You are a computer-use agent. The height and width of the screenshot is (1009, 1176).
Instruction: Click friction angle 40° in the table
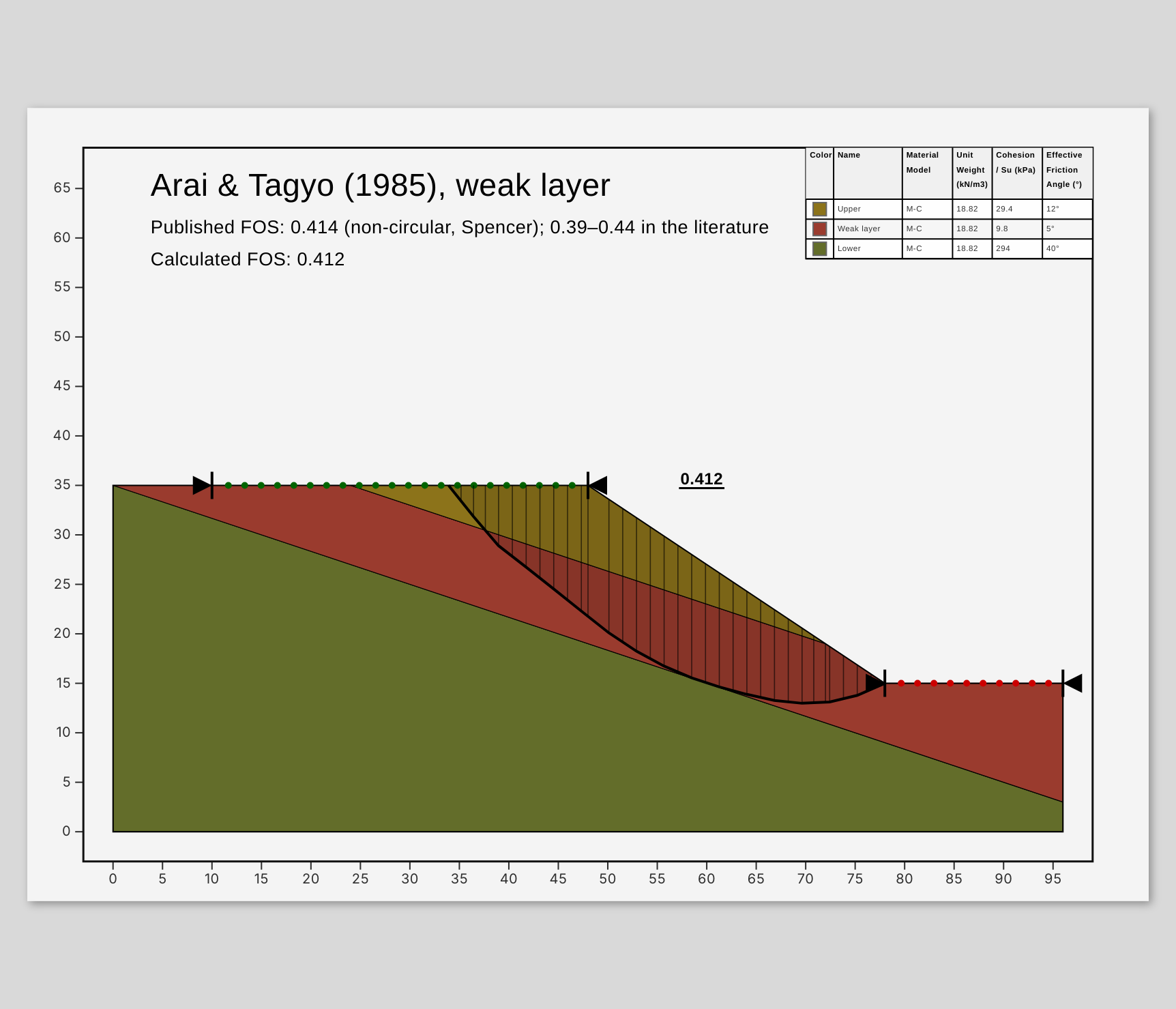(1068, 248)
